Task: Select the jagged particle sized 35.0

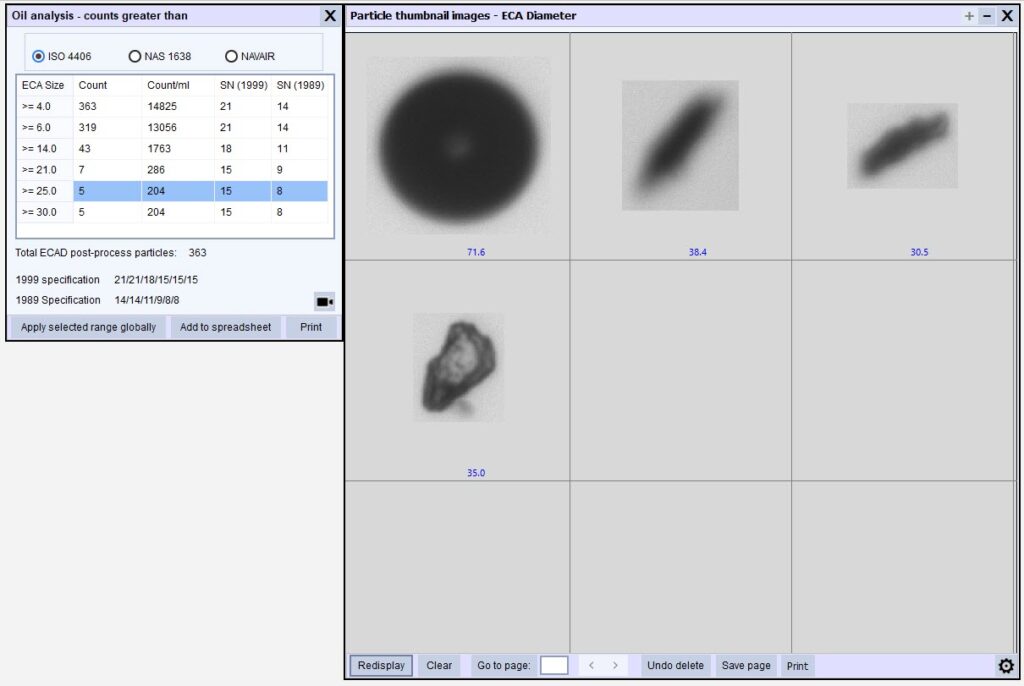Action: click(458, 365)
